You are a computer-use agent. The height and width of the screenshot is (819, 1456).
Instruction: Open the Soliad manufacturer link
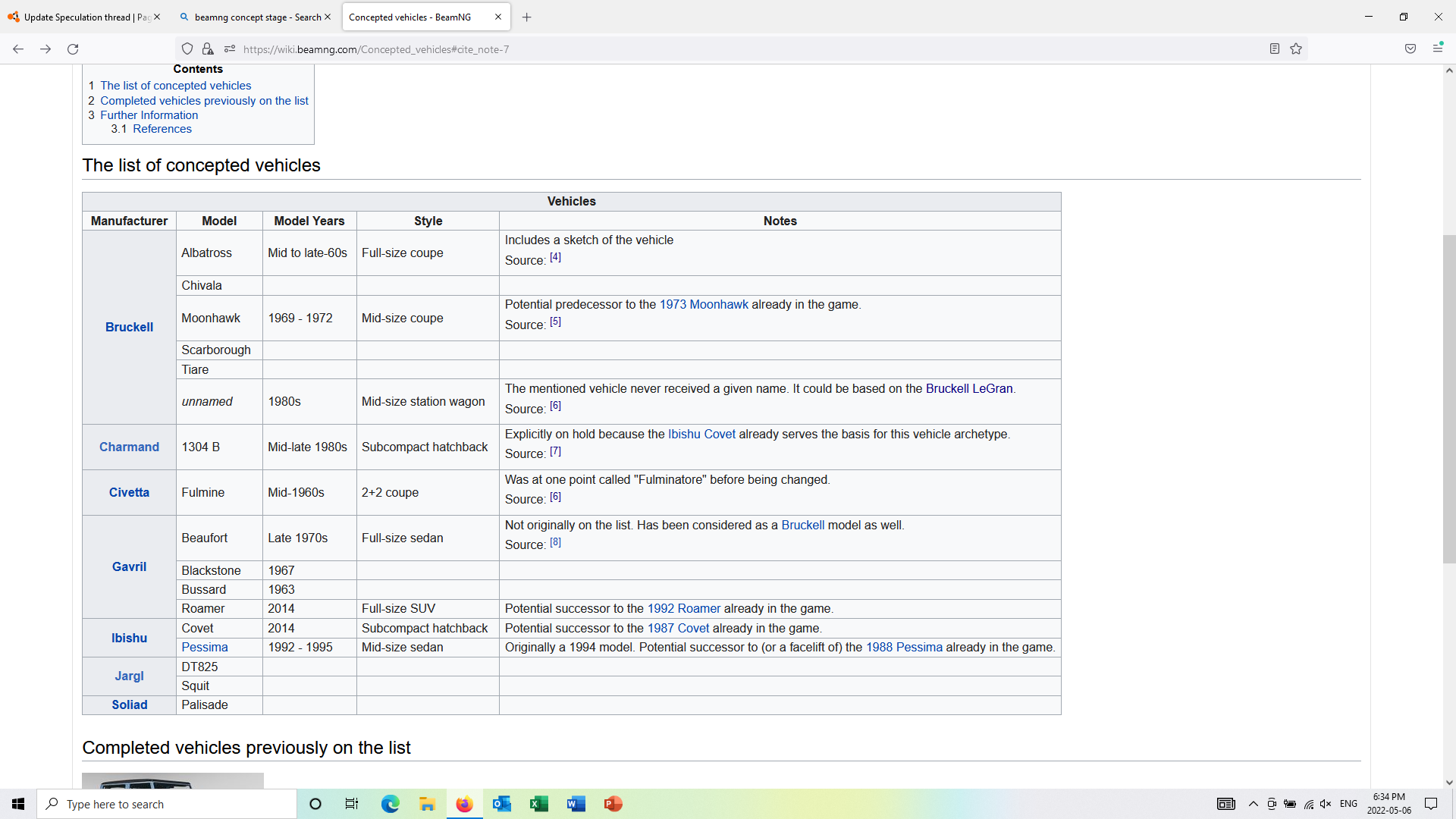click(129, 704)
